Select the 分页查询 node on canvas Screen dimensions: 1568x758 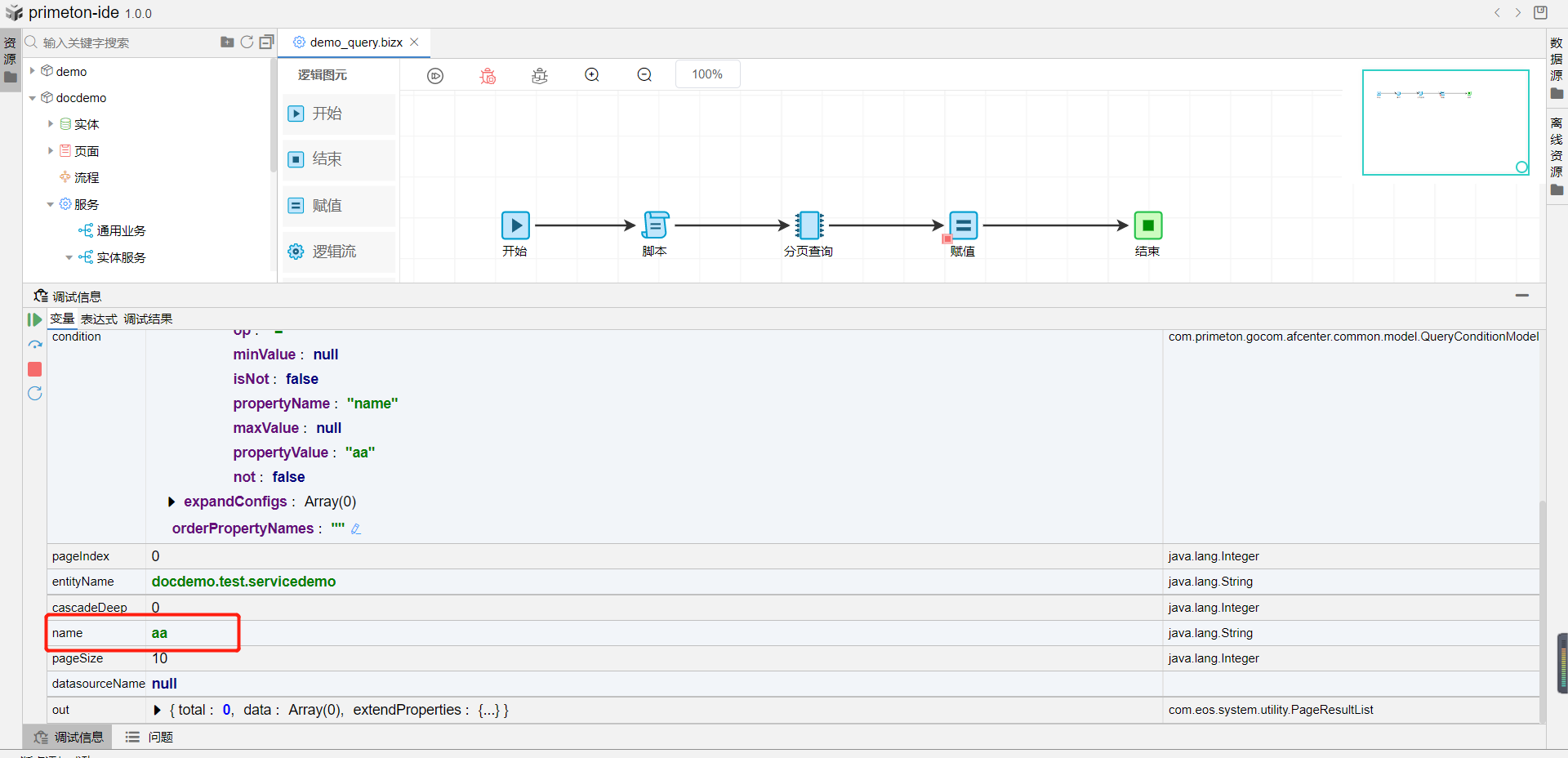coord(808,225)
